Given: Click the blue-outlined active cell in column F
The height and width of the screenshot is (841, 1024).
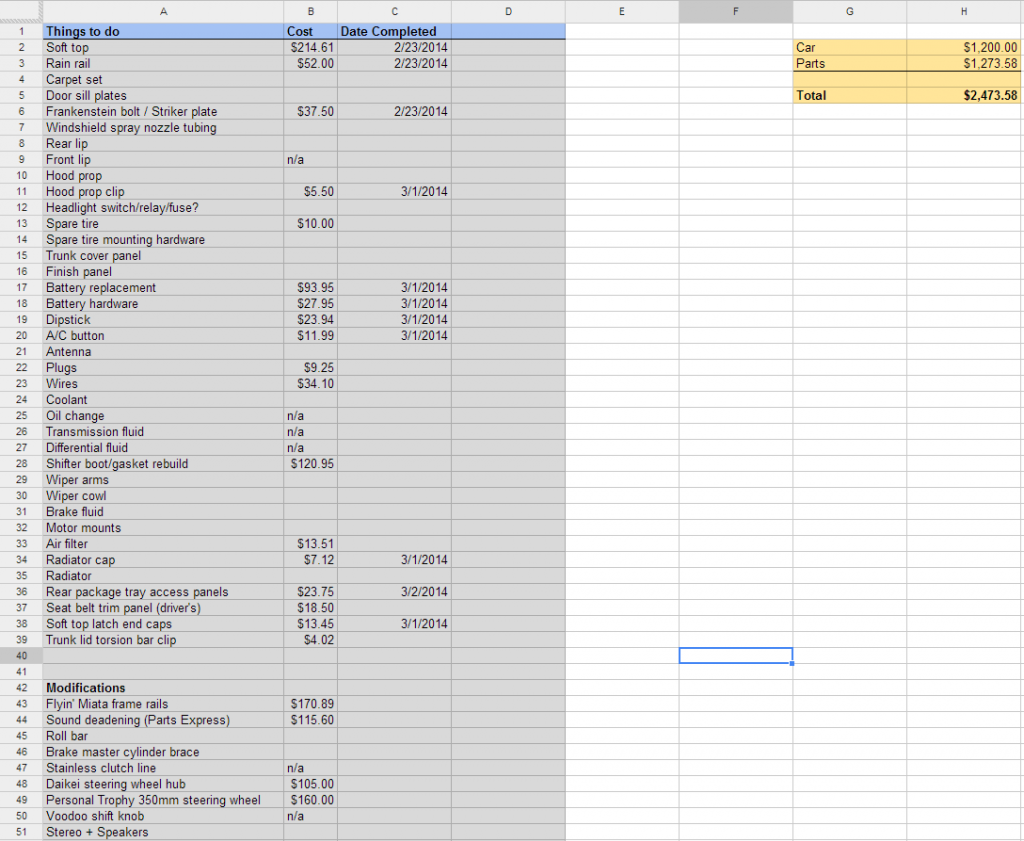Looking at the screenshot, I should point(735,656).
